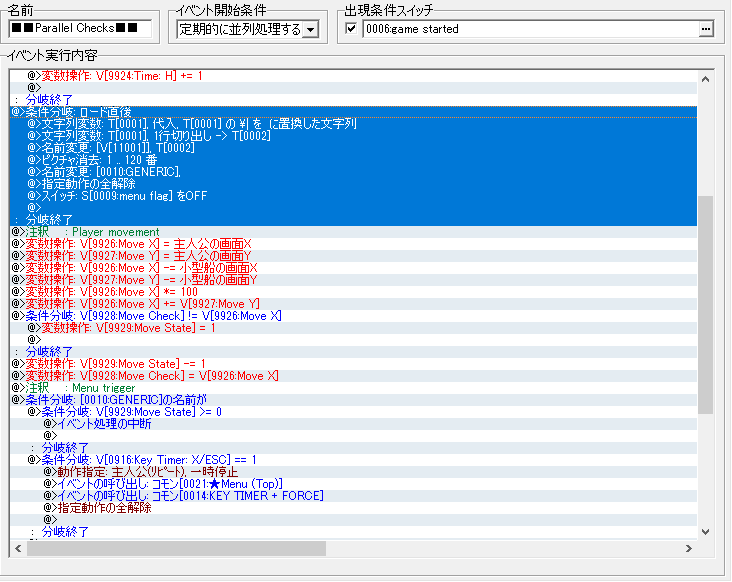Select line 名前変更: [V[11001]], T[0002]
732x582 pixels.
[x=353, y=148]
